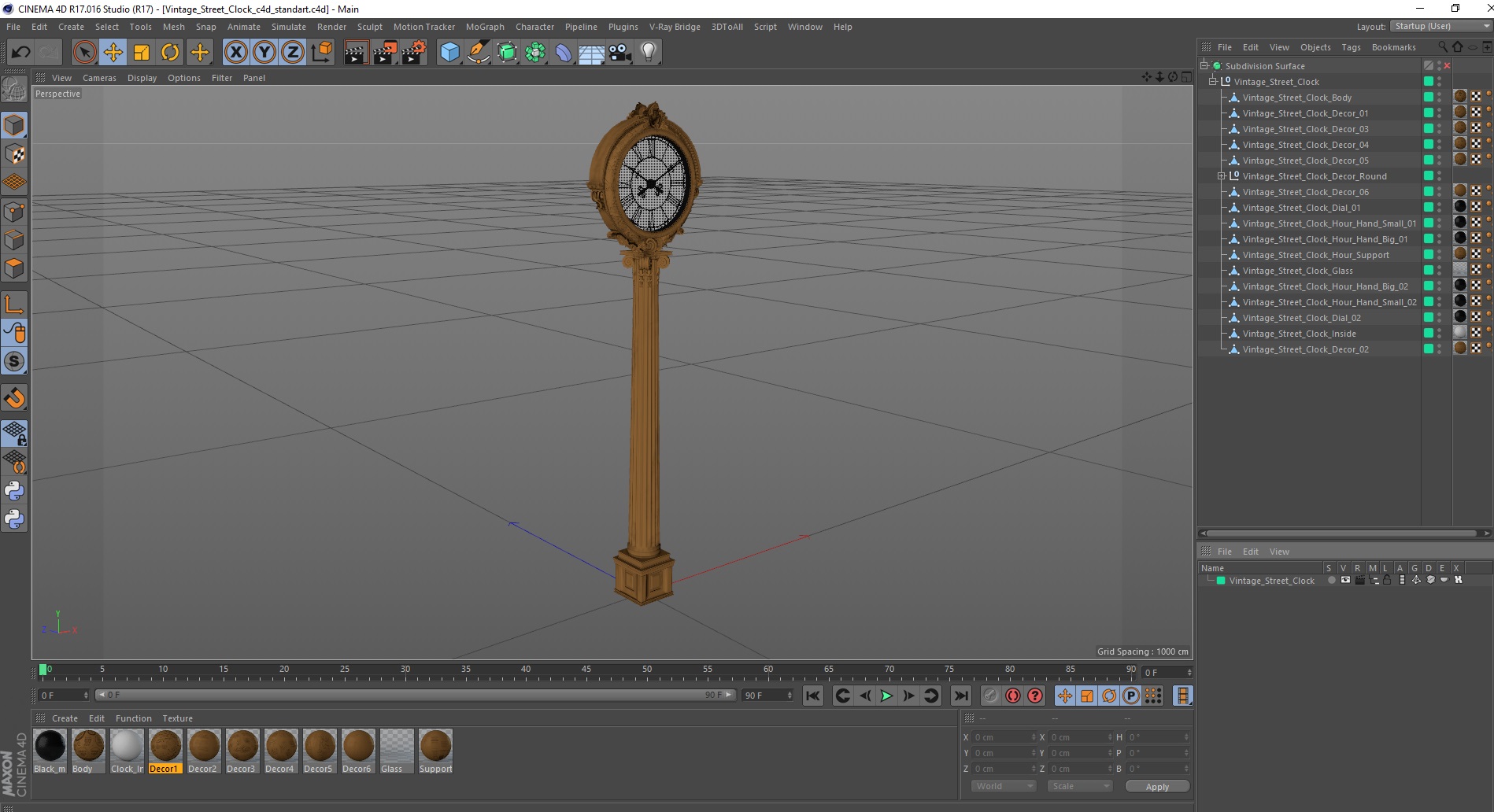
Task: Activate the Move tool
Action: [x=113, y=53]
